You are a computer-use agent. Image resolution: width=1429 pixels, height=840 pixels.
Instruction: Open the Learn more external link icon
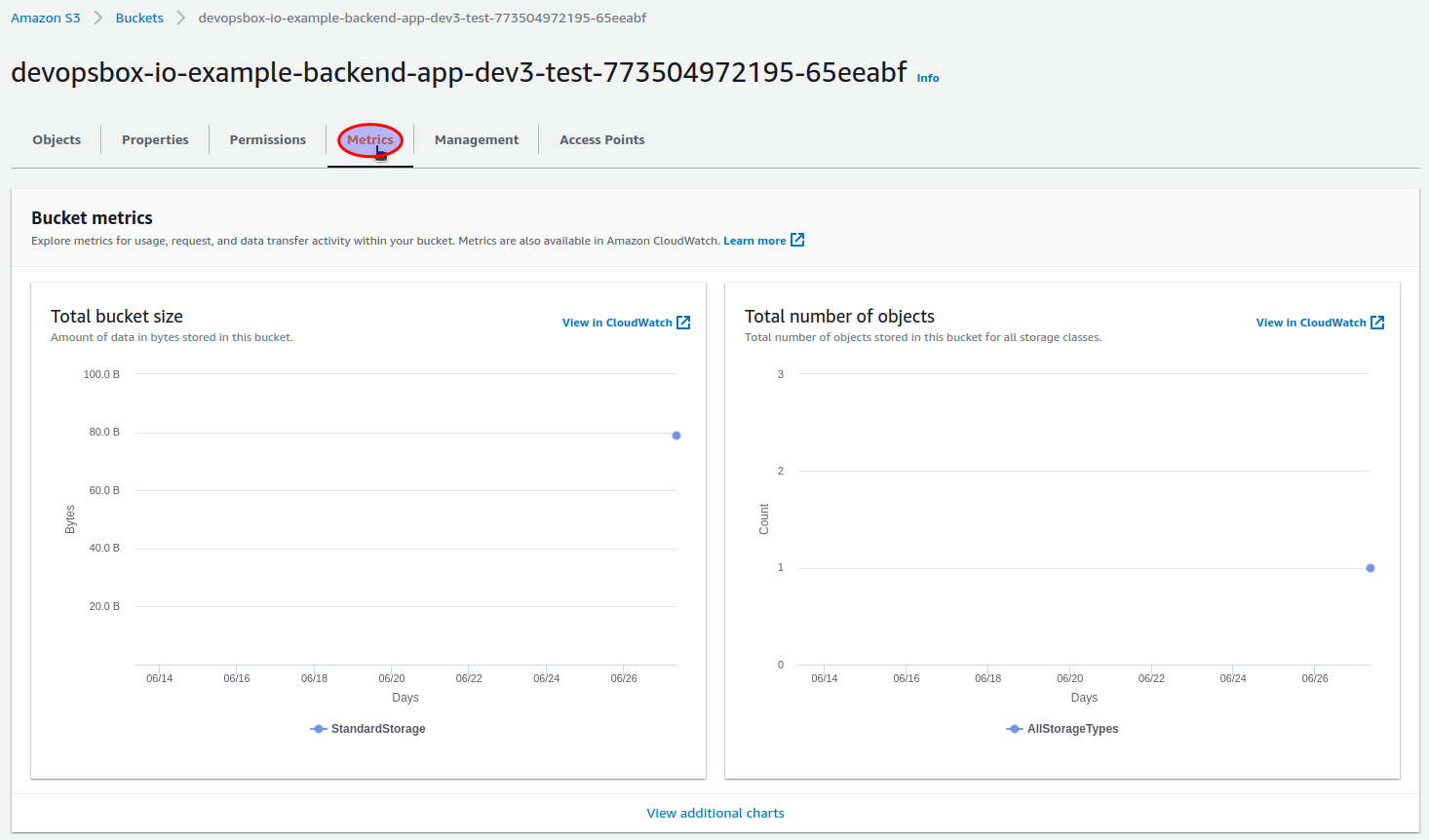797,240
